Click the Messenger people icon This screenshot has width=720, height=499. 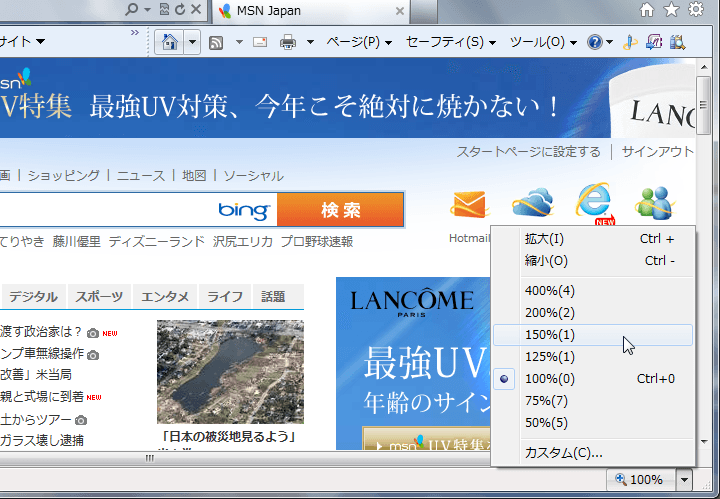tap(655, 202)
